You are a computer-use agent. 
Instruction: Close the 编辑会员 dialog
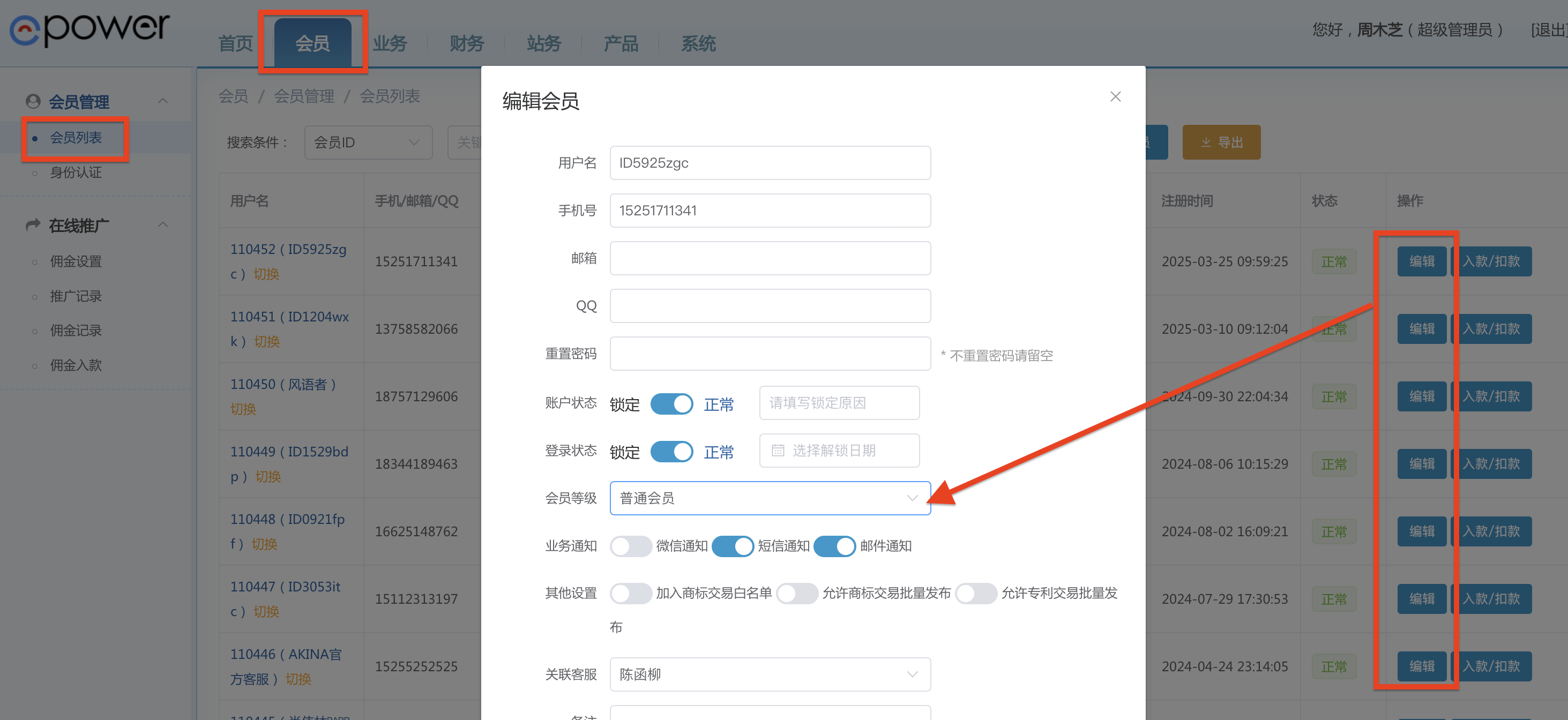point(1115,97)
